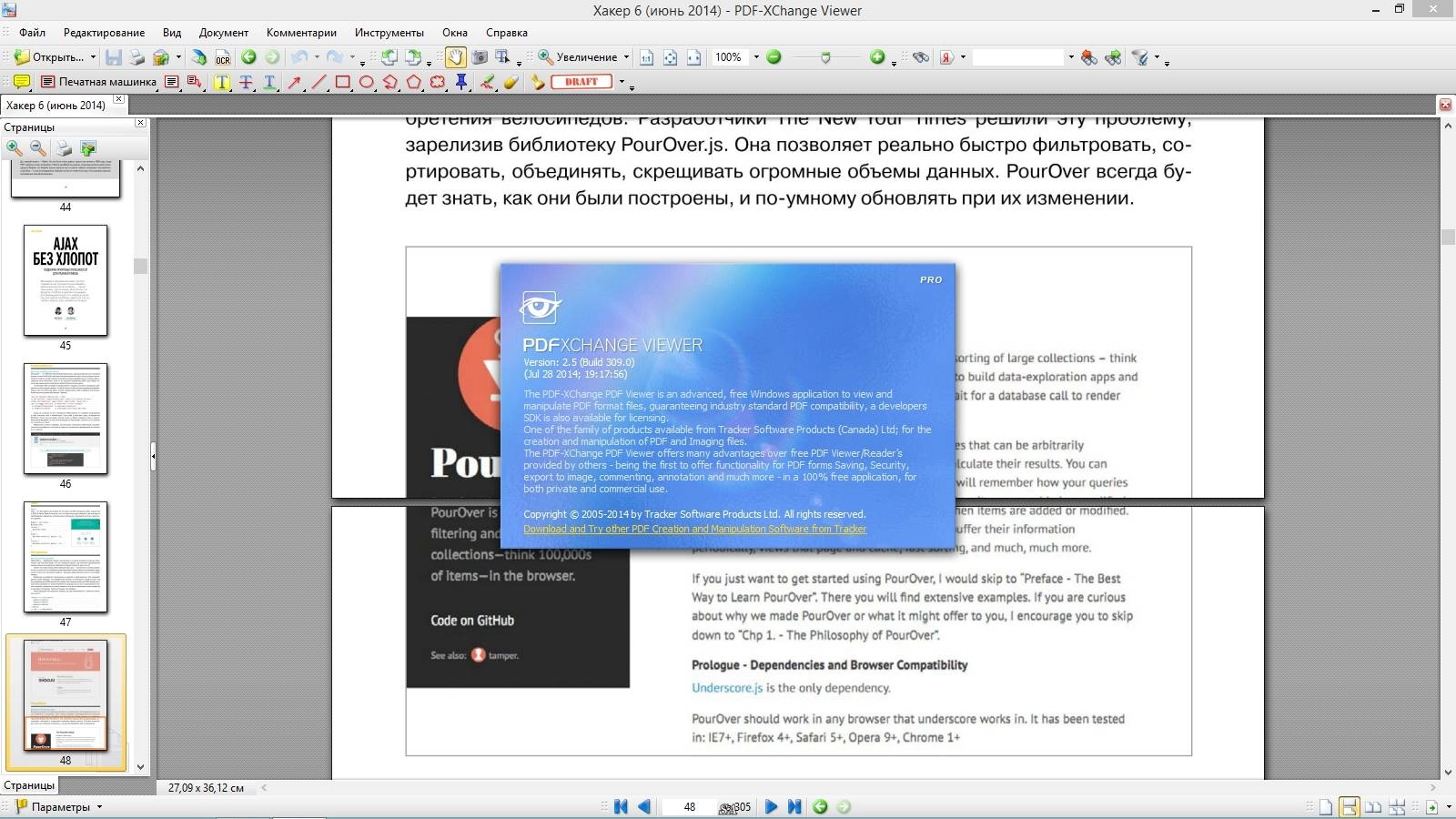Follow the Download and Try other PDF Software link

coord(694,529)
